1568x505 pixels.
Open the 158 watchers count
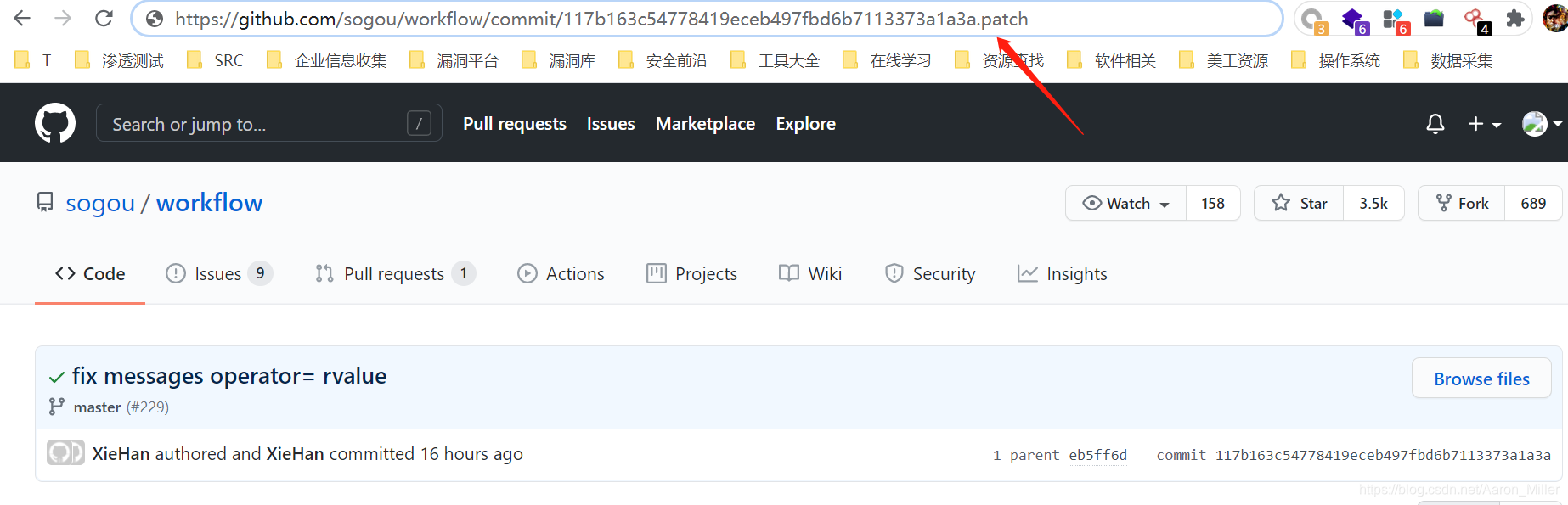(x=1213, y=203)
